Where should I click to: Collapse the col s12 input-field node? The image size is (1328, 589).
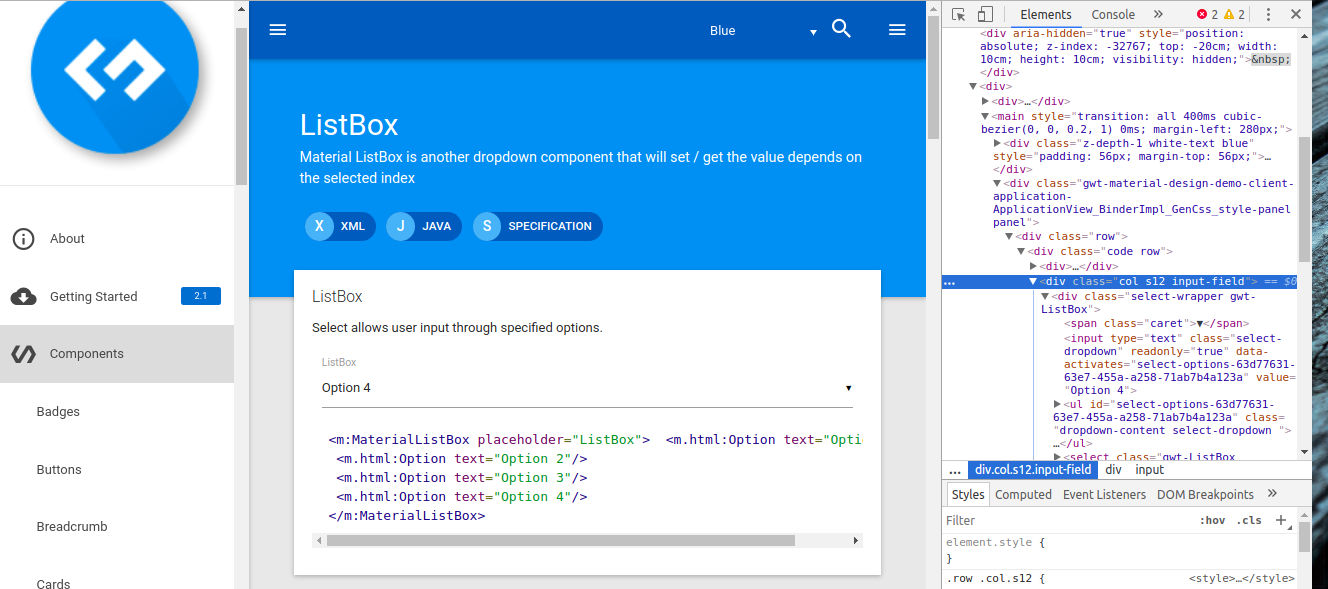[1034, 282]
